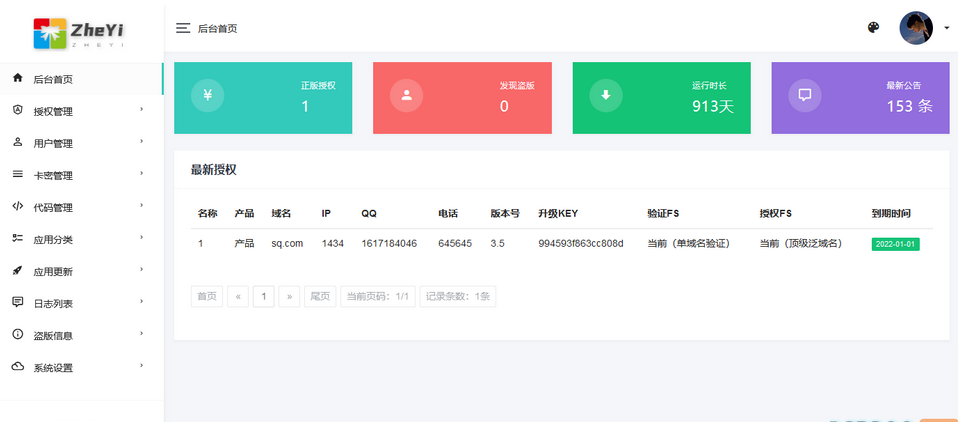Screen dimensions: 961x422
Task: Click the hamburger menu toggle icon
Action: pyautogui.click(x=183, y=28)
